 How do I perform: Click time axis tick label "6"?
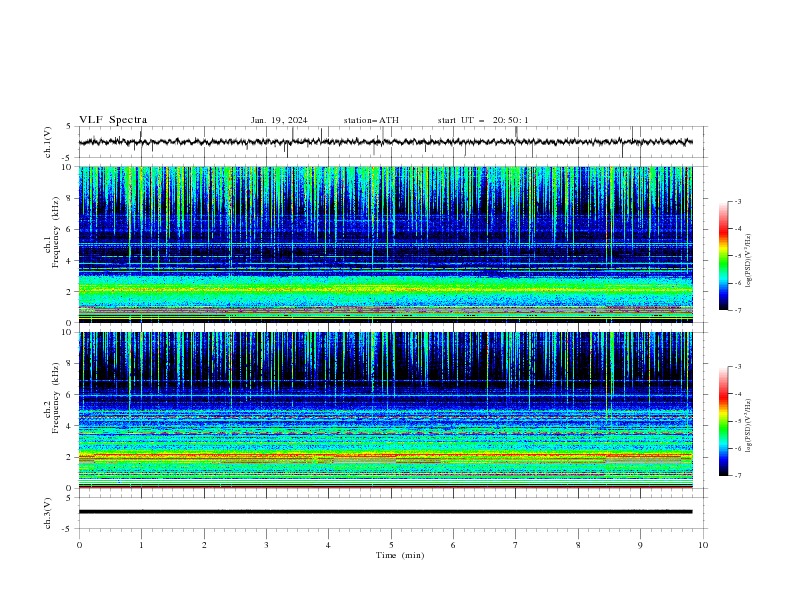[x=453, y=545]
